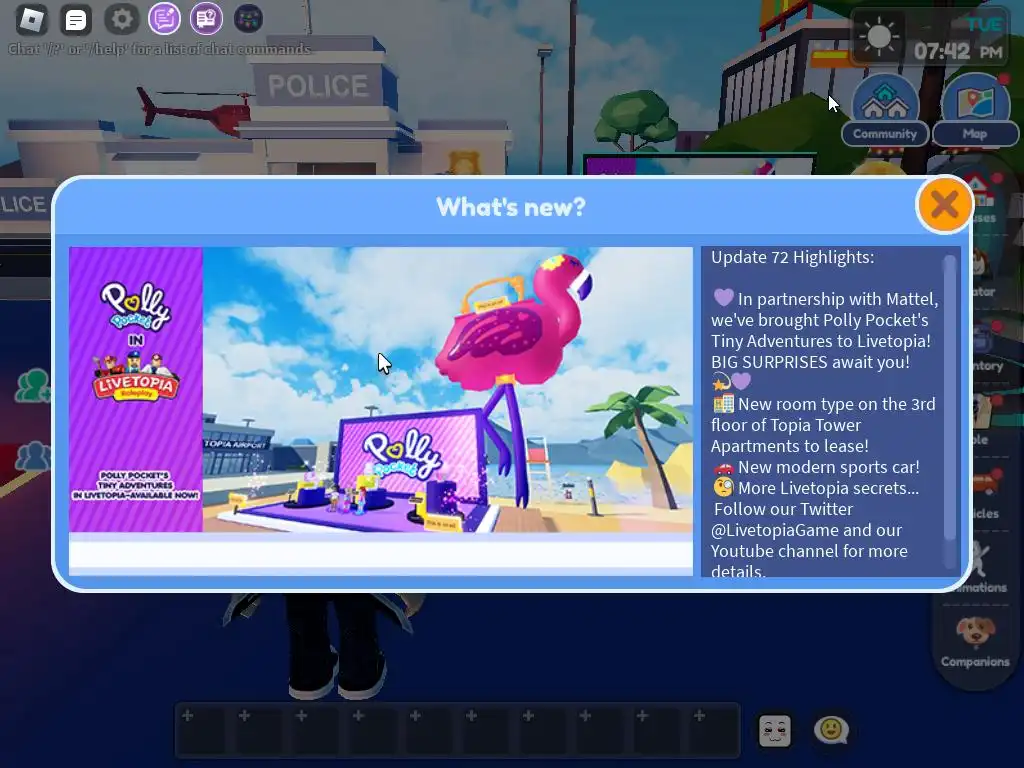Open the Map button
Screen dimensions: 1024x768
click(975, 111)
